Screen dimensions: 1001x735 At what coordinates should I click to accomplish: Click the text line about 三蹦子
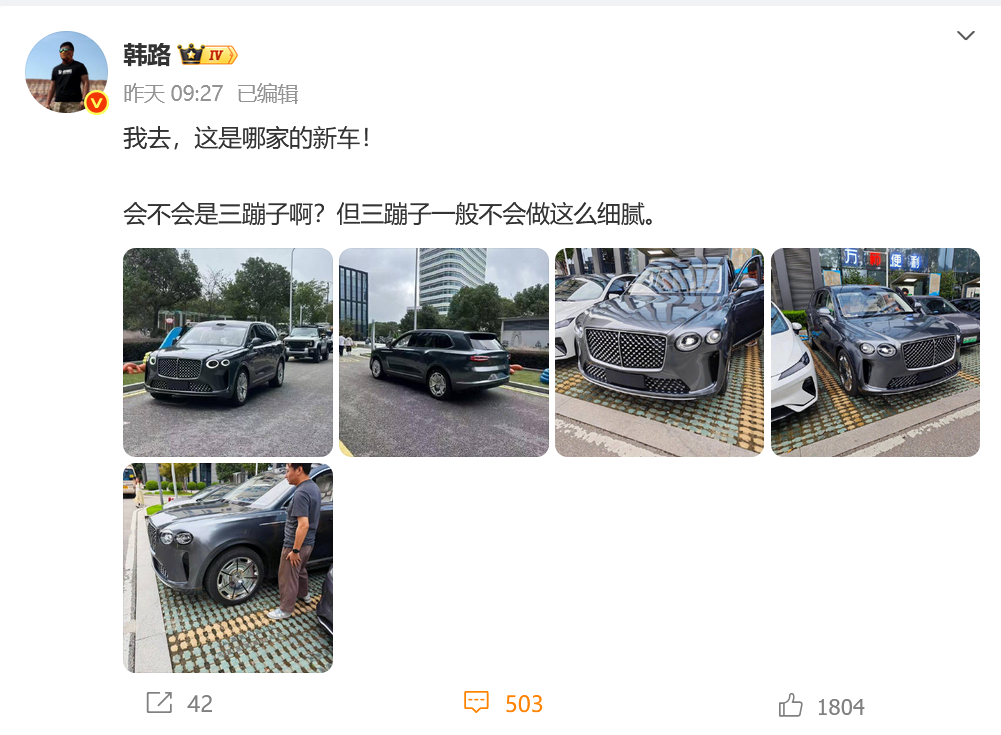pos(389,214)
